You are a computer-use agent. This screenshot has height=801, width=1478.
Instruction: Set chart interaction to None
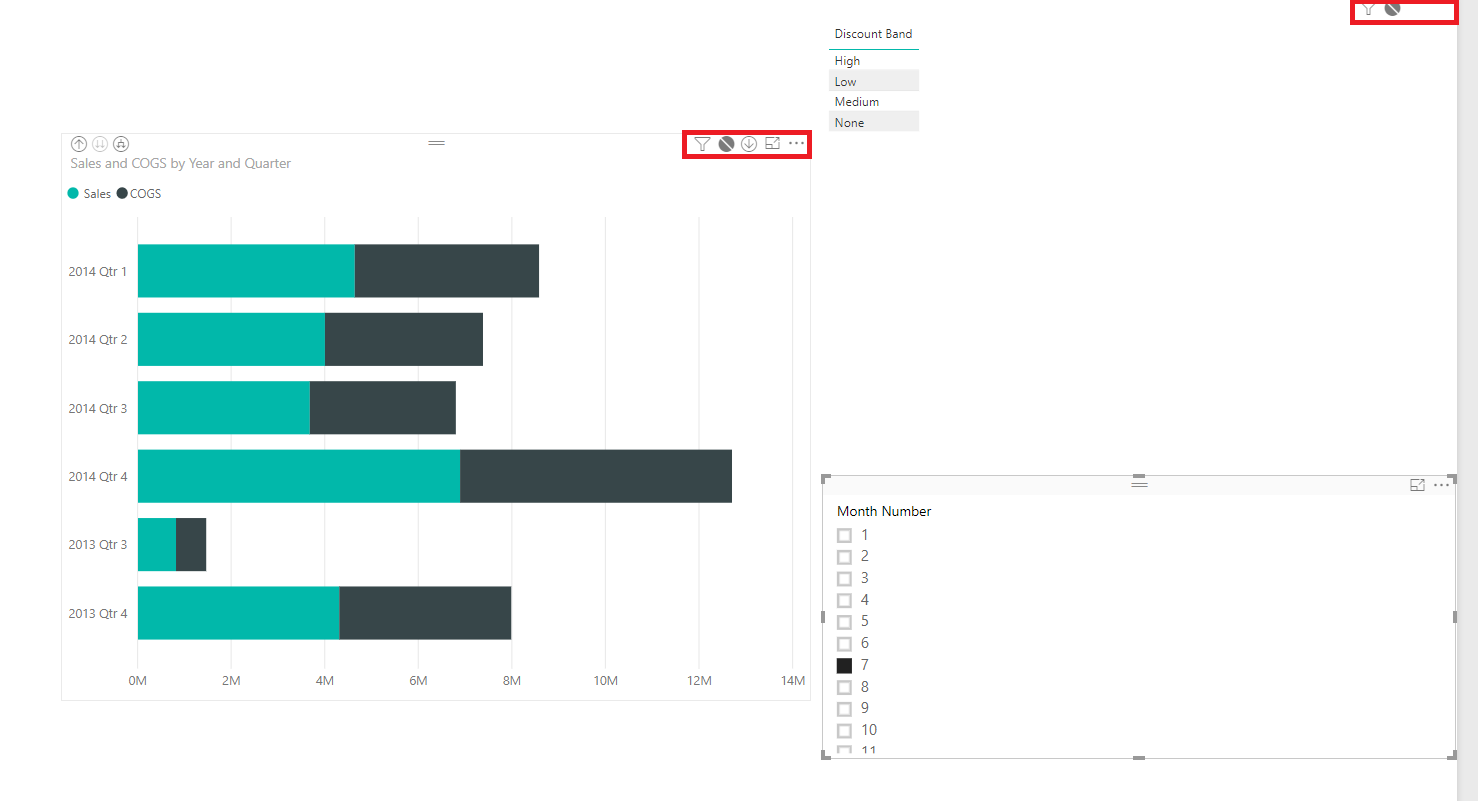click(x=726, y=144)
